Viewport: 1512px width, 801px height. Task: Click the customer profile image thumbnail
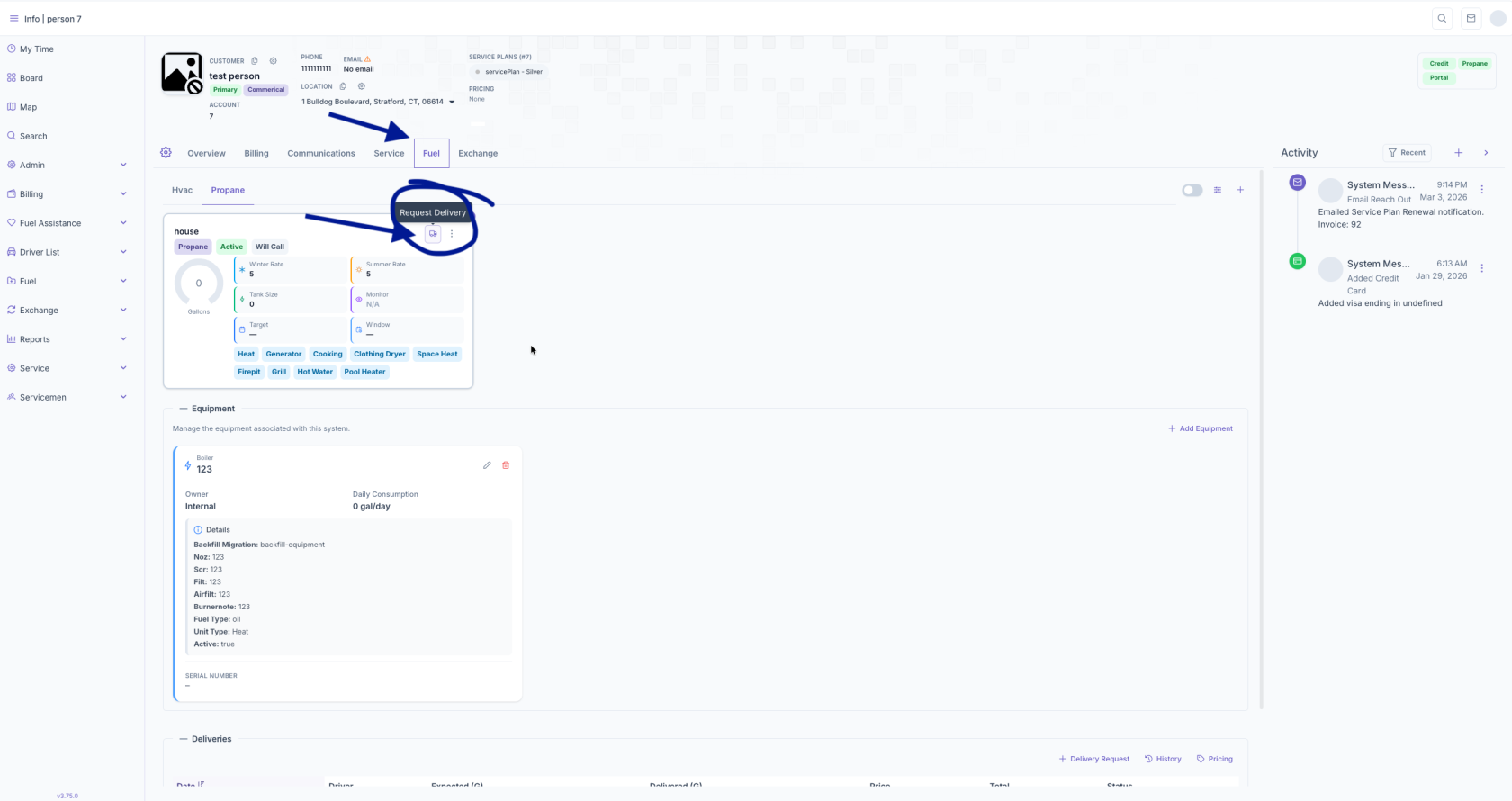[x=182, y=73]
